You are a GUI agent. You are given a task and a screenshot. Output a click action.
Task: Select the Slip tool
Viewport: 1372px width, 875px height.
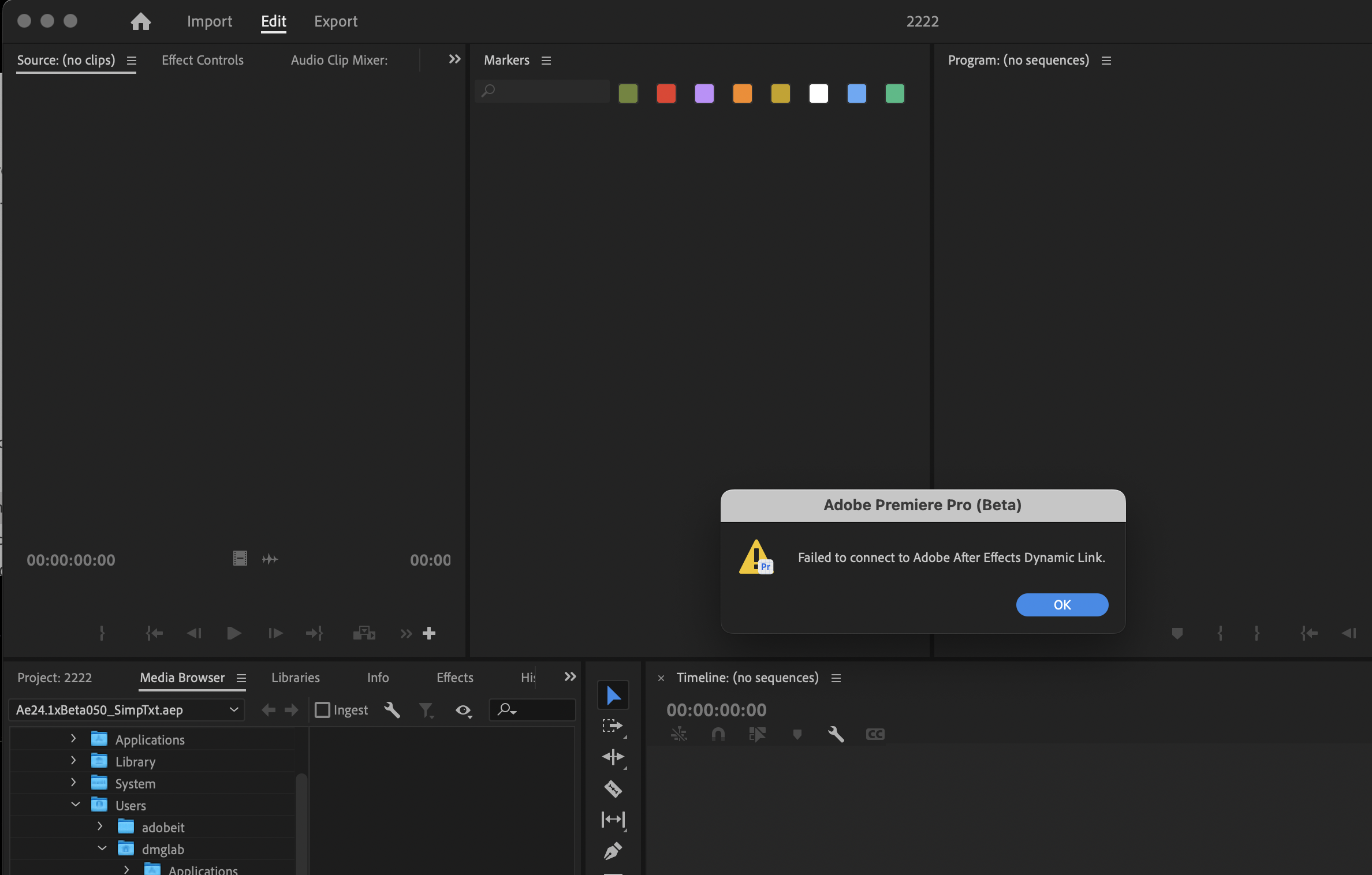pos(613,820)
